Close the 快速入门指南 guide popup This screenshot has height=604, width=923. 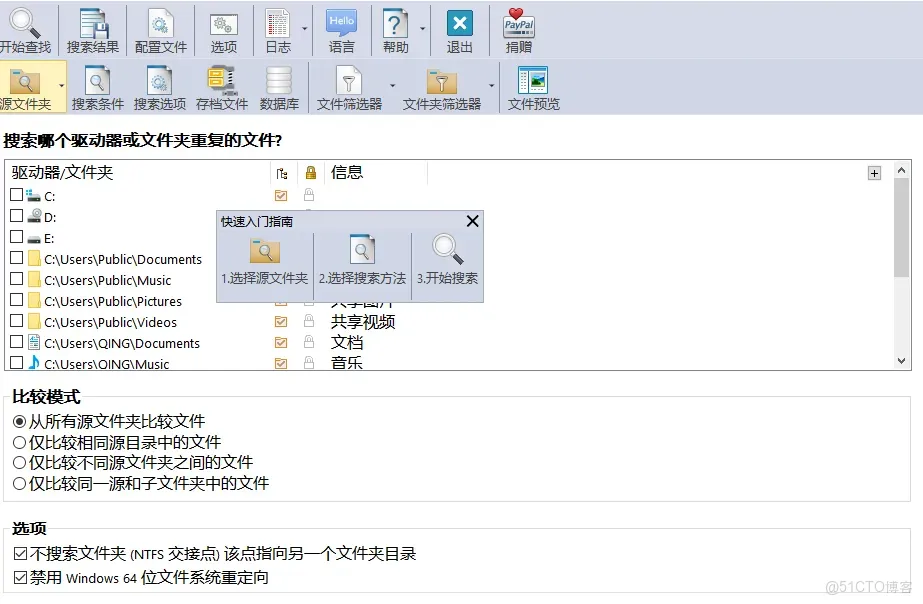click(x=472, y=221)
